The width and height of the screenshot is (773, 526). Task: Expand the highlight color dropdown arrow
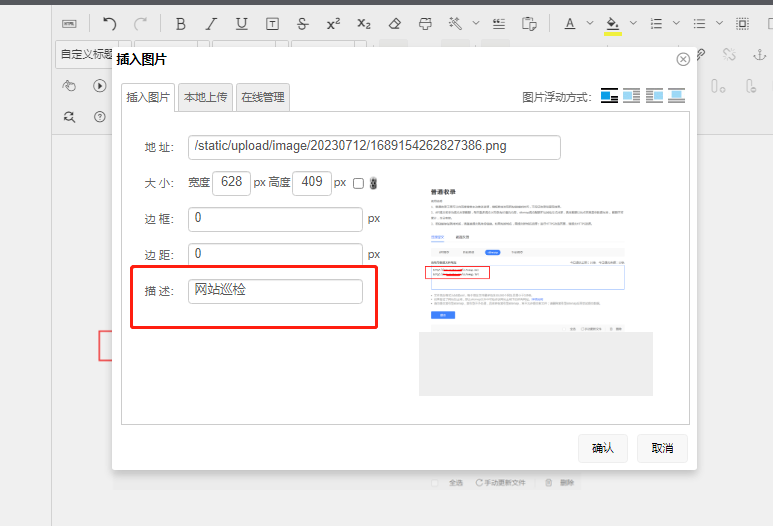(633, 23)
